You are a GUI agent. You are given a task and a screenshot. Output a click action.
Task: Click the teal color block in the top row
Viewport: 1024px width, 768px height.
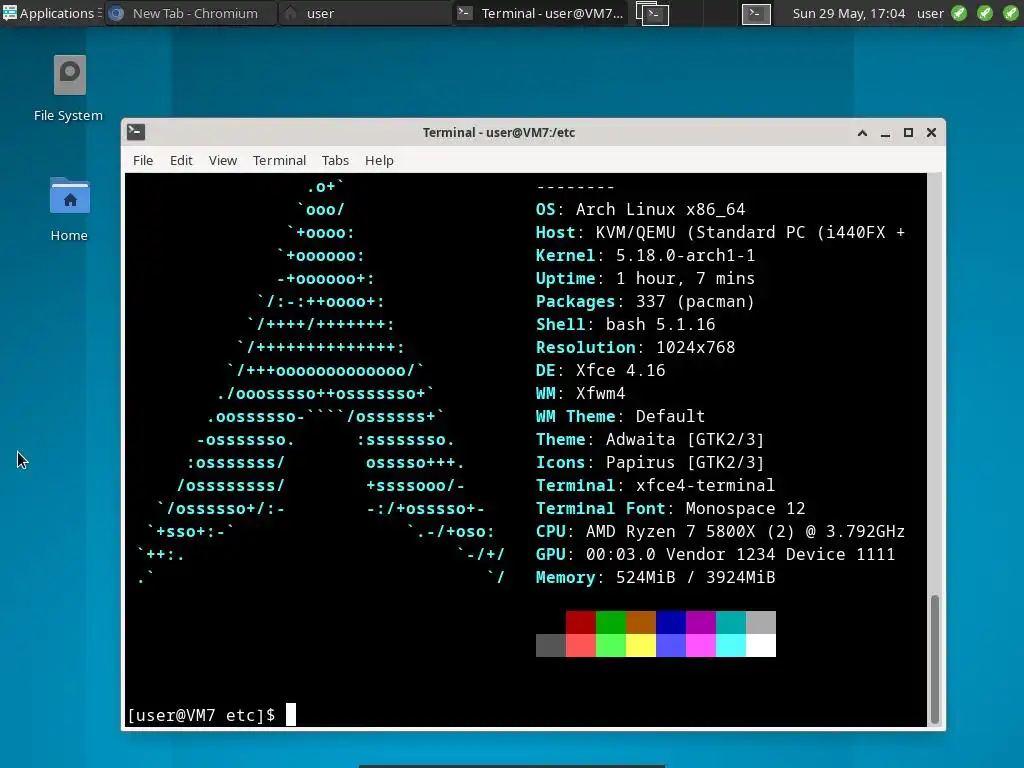click(x=731, y=622)
